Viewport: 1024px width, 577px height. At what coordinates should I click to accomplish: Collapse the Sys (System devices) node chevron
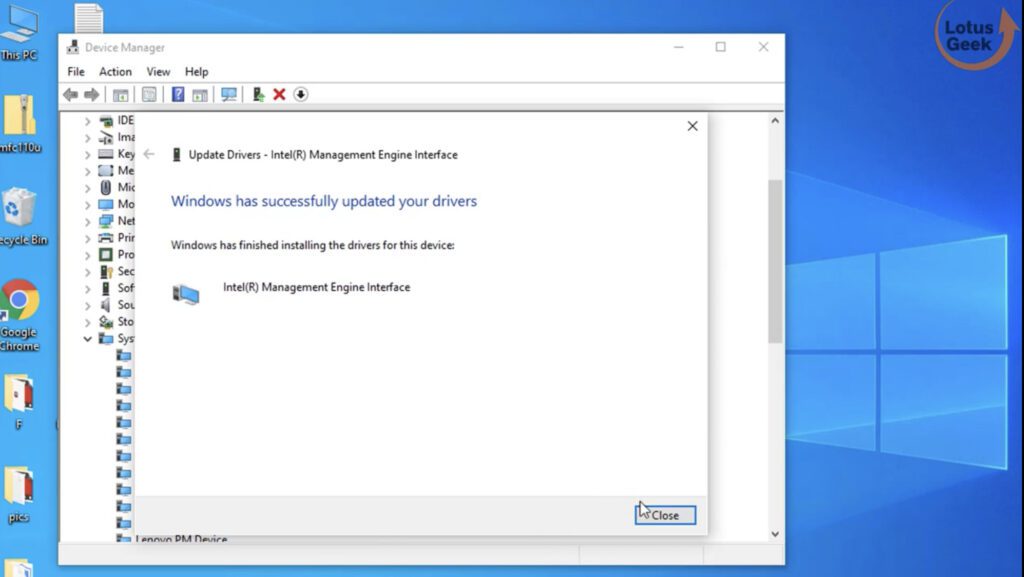point(88,339)
